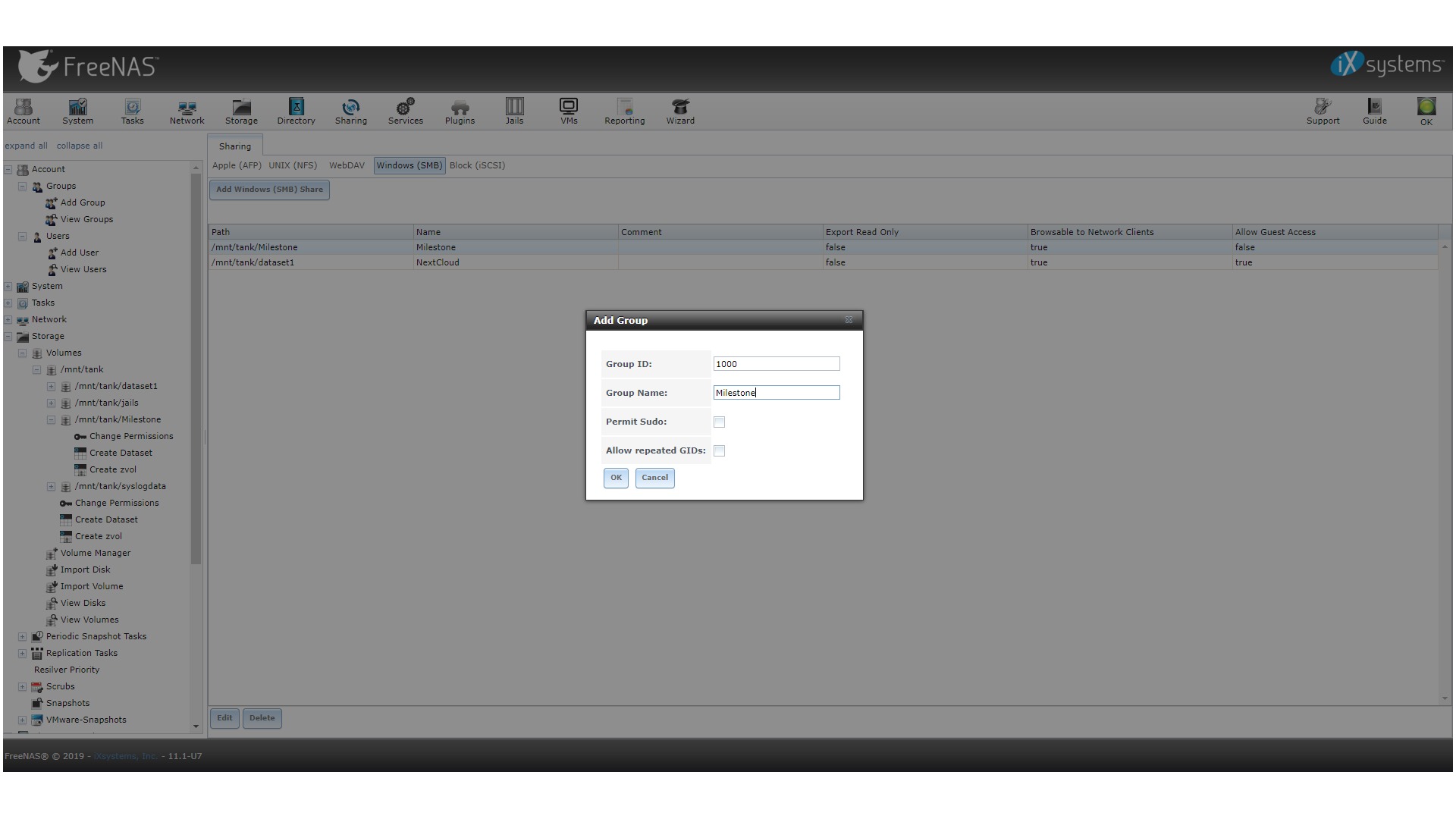This screenshot has width=1456, height=819.
Task: Open the Jails toolbar icon
Action: click(x=514, y=111)
